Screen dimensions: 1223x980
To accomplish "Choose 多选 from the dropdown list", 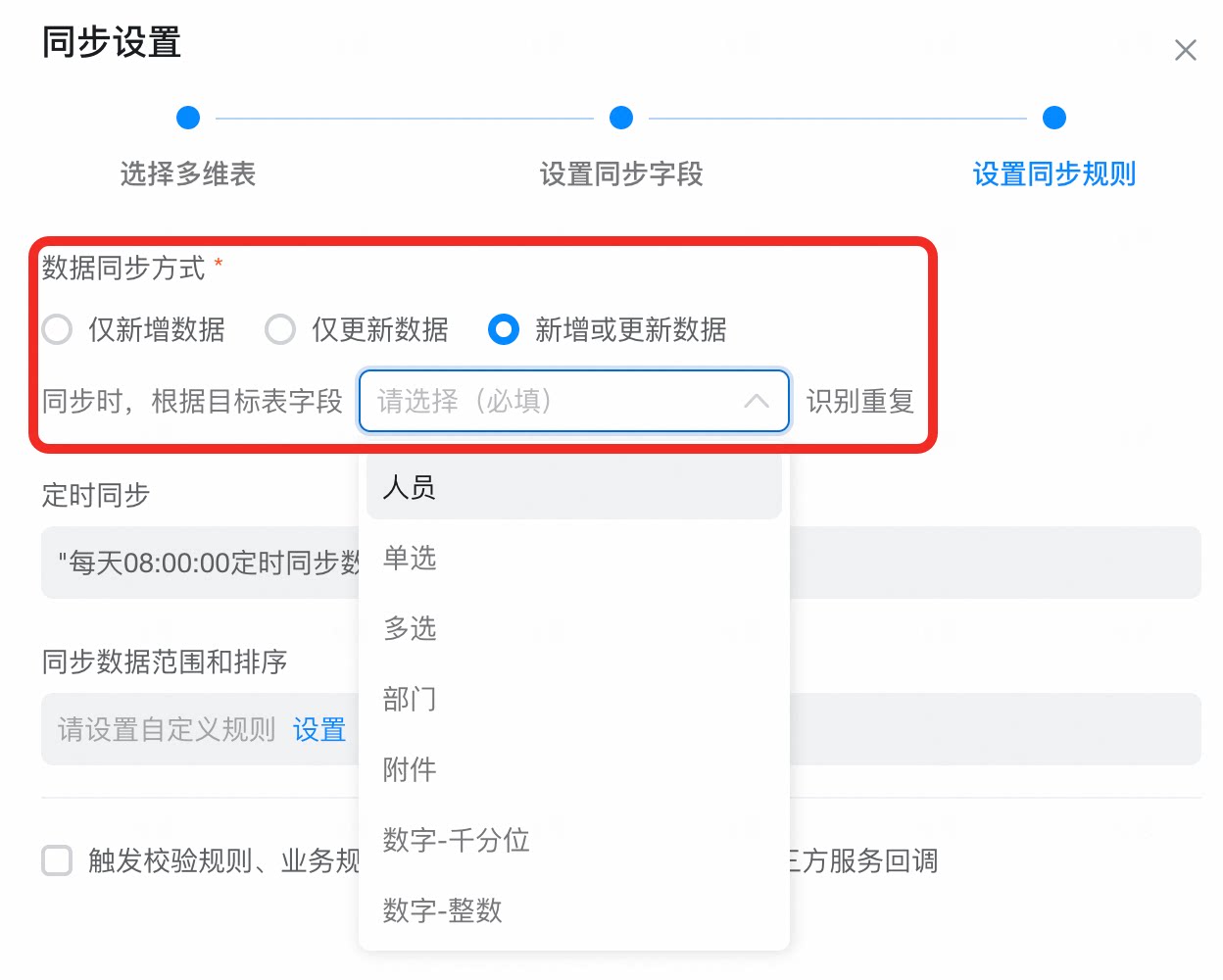I will [x=574, y=628].
